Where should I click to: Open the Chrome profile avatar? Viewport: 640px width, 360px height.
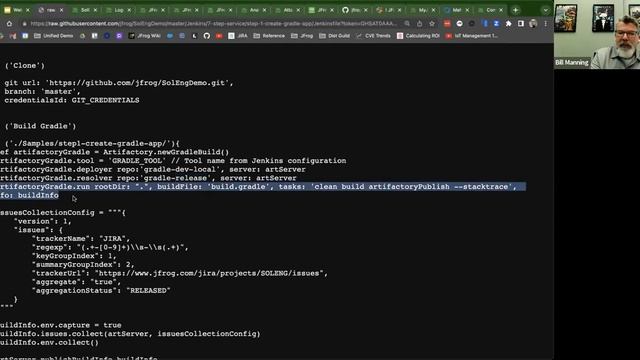tap(533, 24)
